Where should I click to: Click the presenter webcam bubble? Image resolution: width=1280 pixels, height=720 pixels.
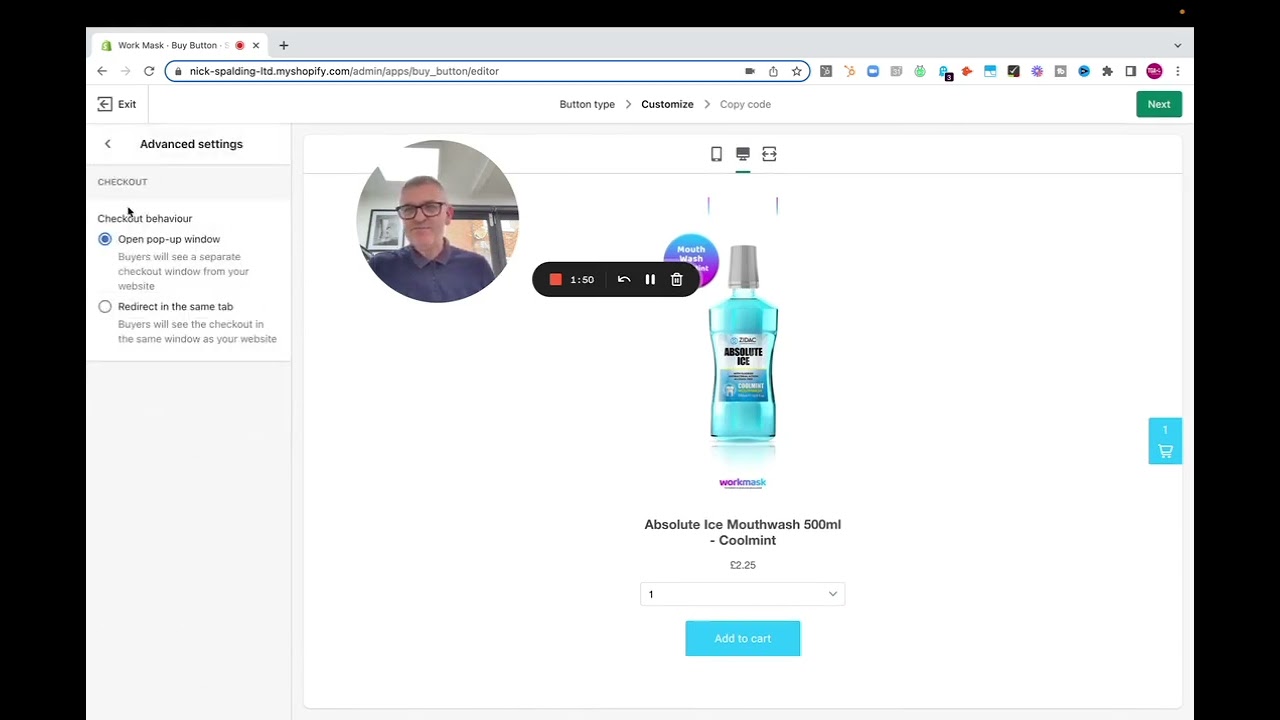[438, 221]
